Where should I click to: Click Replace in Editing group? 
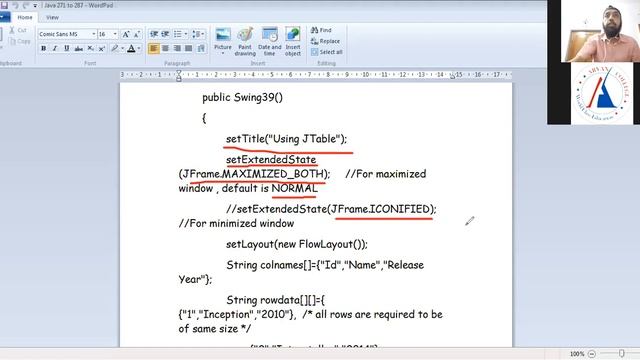click(x=325, y=41)
